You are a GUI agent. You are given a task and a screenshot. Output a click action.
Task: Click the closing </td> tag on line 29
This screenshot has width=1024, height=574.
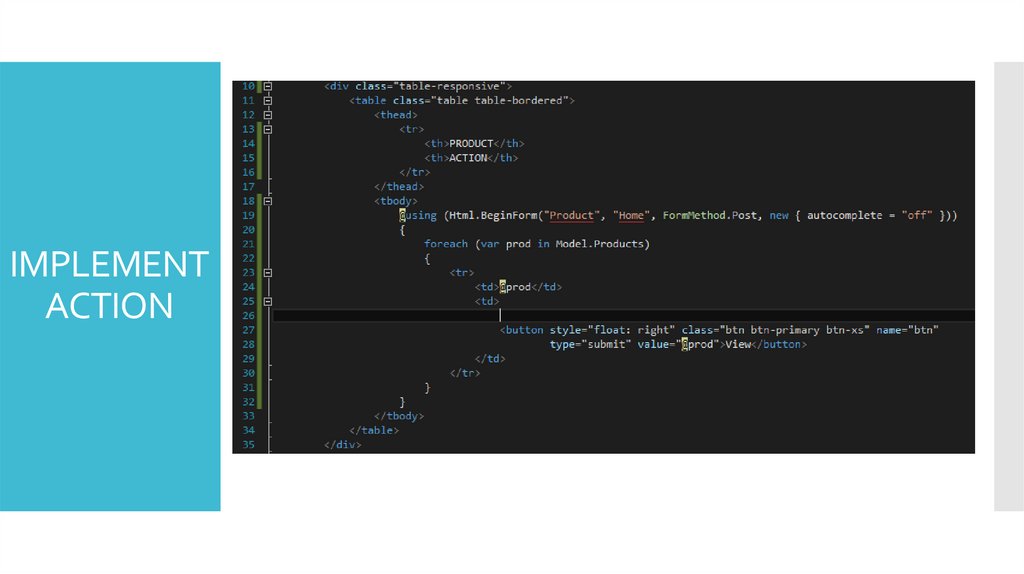490,359
